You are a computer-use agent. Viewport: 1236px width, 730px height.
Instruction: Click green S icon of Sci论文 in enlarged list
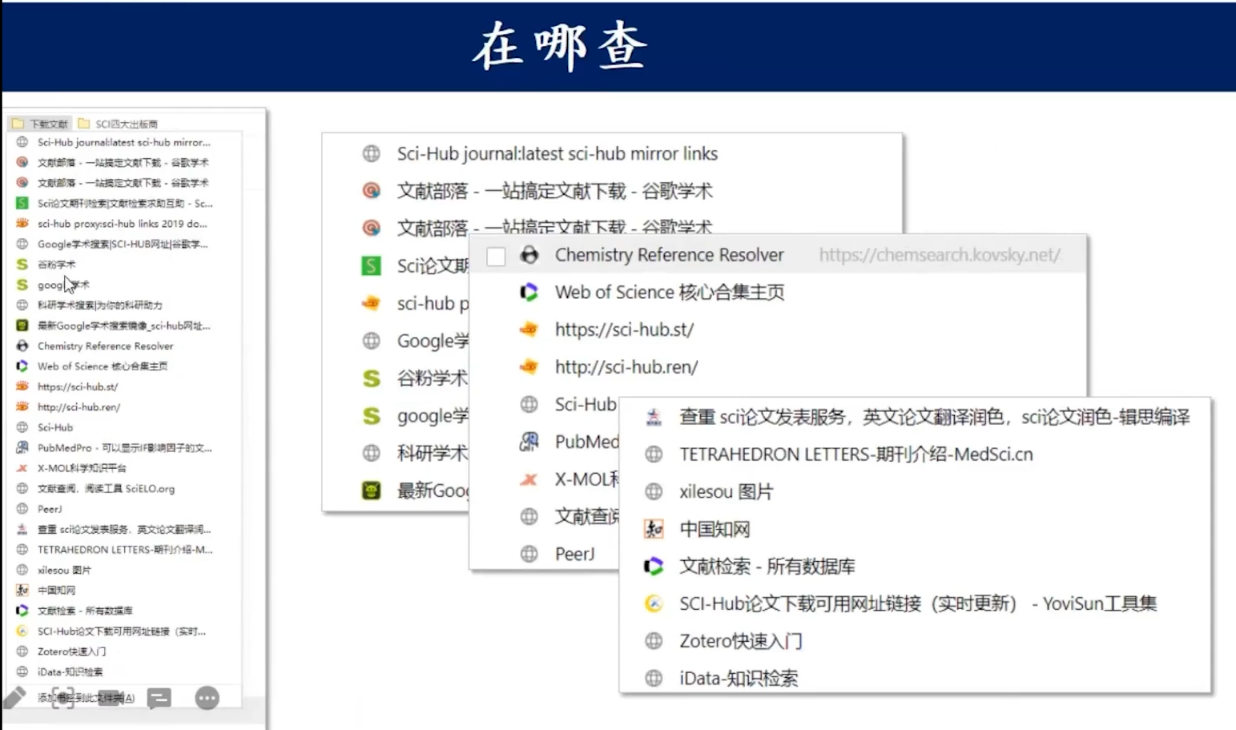(371, 266)
